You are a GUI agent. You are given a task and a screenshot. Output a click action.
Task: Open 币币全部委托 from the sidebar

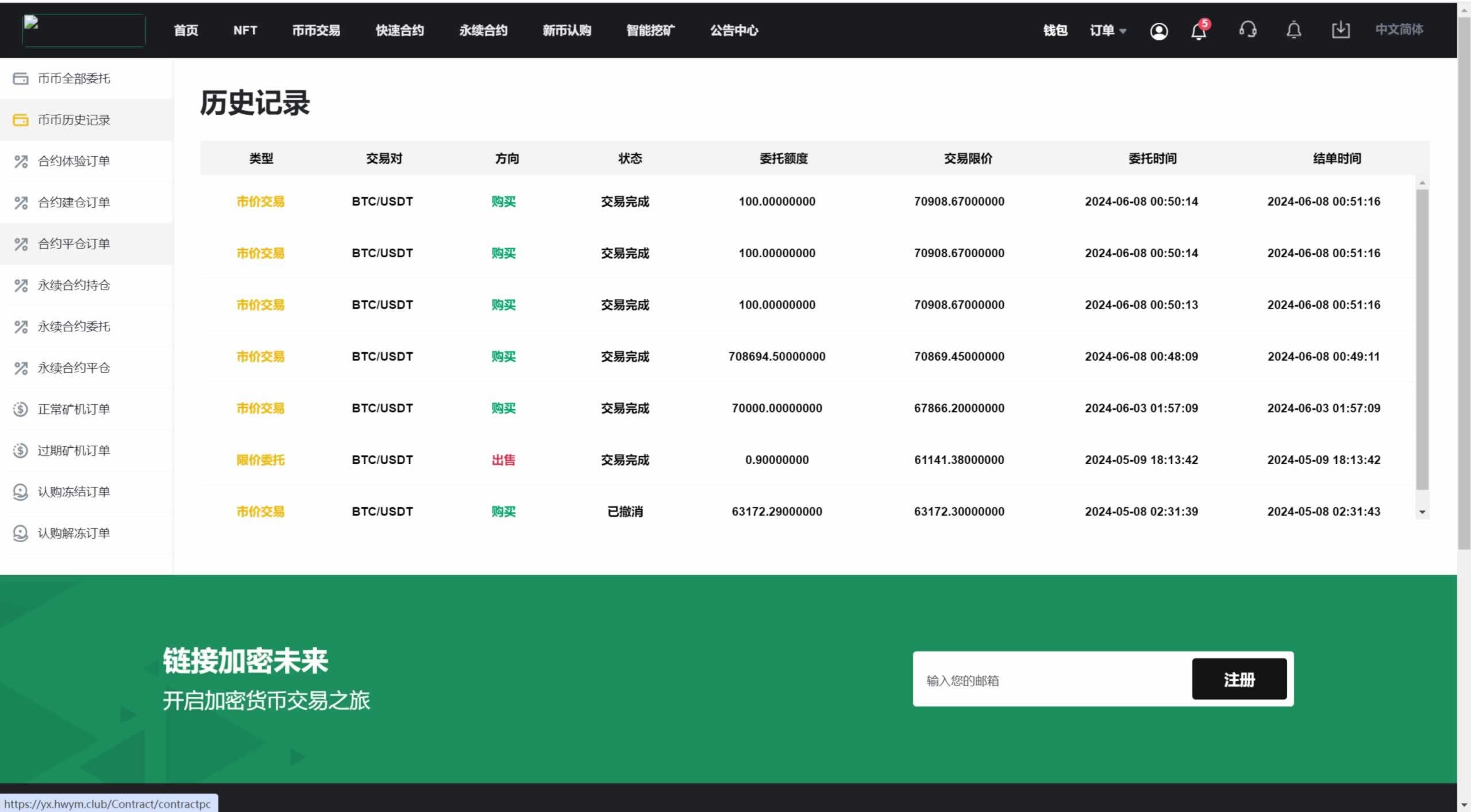[x=74, y=79]
